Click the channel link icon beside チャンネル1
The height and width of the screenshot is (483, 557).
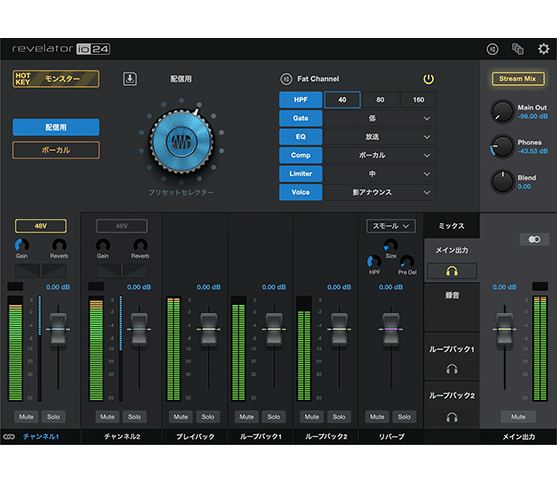[9, 436]
